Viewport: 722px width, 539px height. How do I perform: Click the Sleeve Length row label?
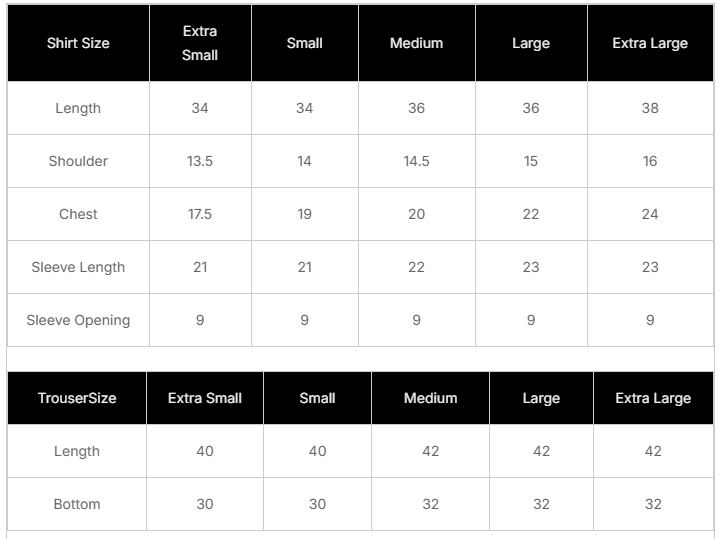click(x=78, y=267)
